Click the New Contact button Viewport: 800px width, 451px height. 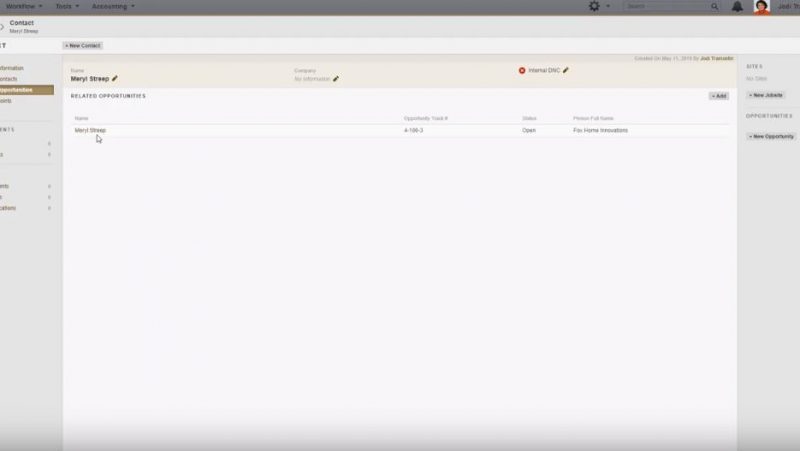82,45
